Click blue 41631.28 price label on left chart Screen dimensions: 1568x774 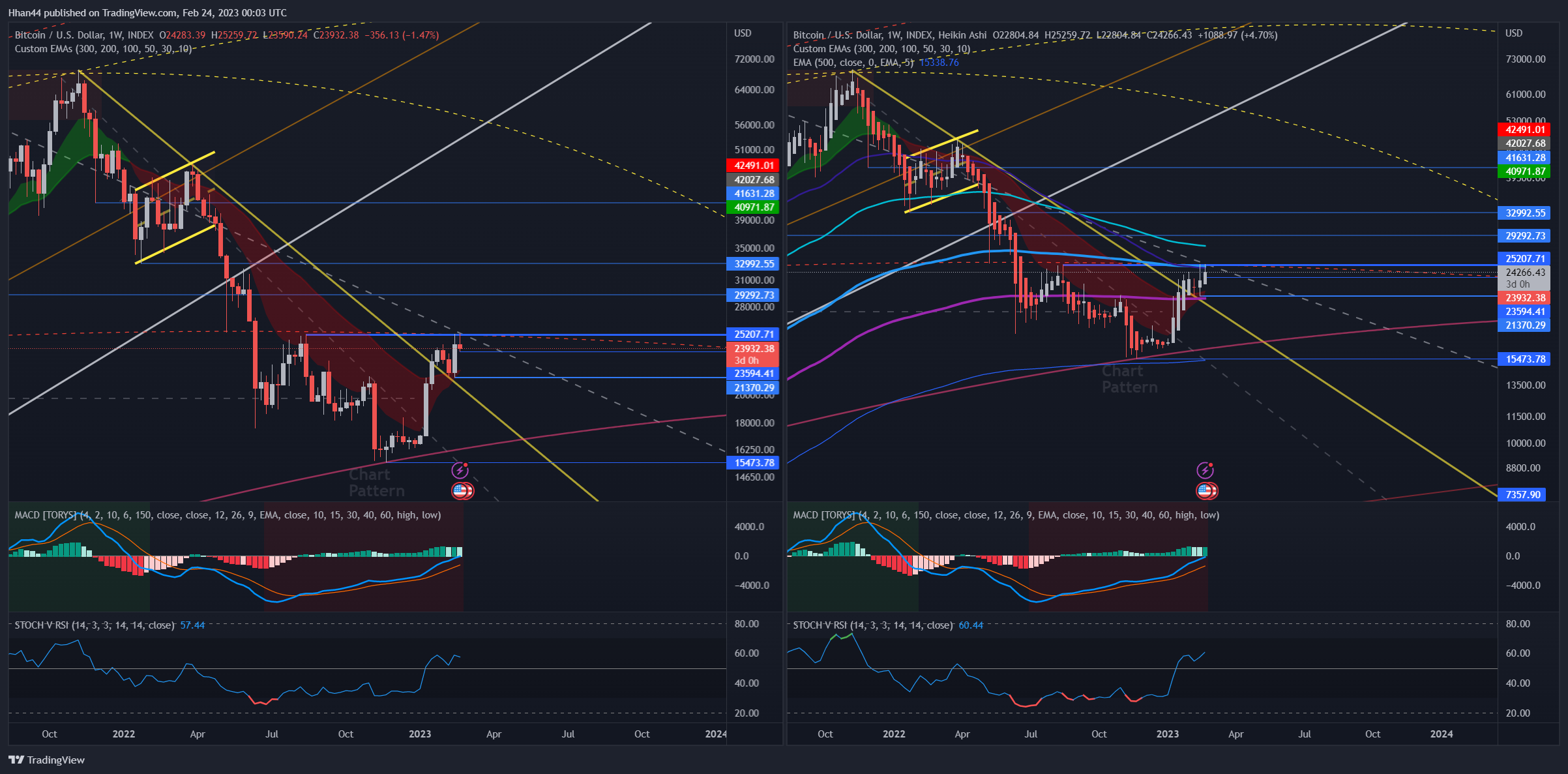coord(752,194)
